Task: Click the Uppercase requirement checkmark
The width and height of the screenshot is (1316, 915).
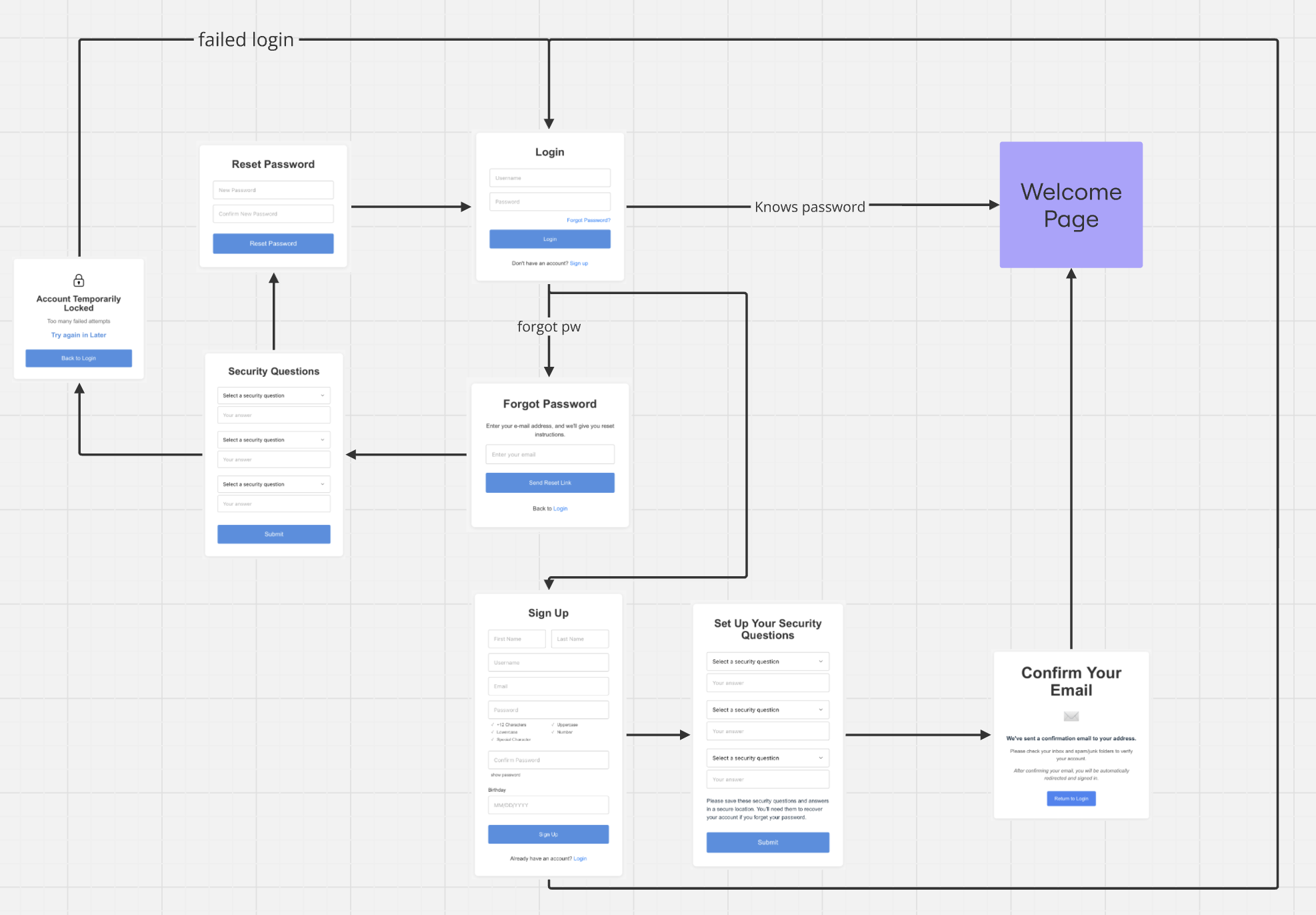Action: [x=553, y=724]
